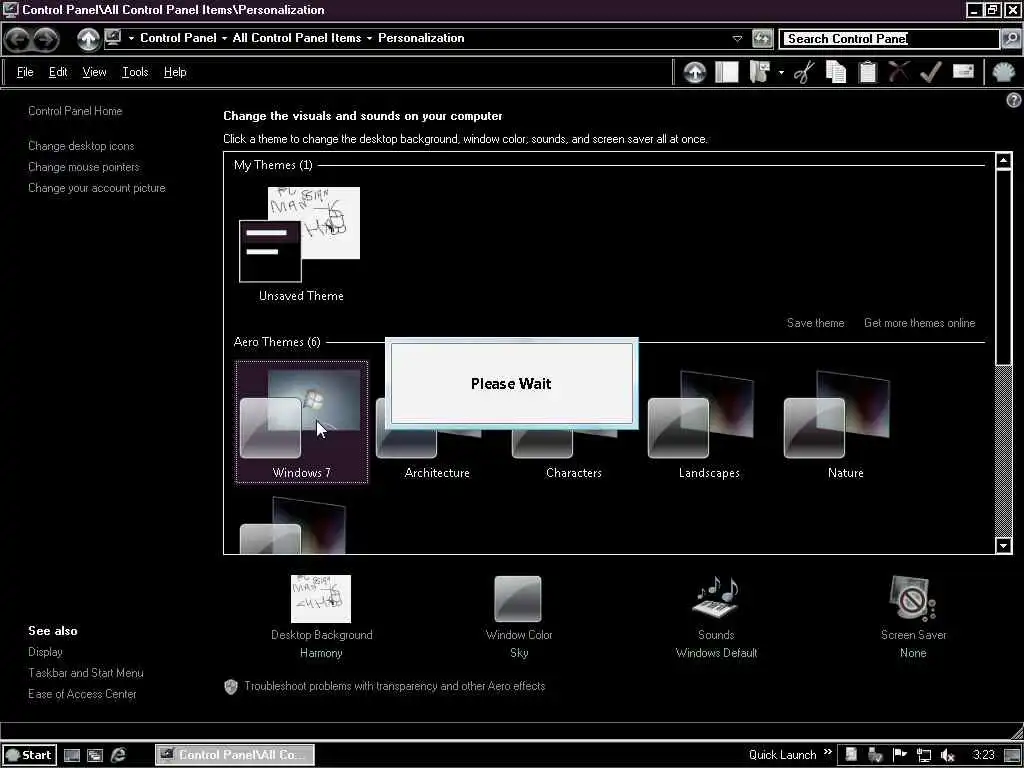Click Troubleshoot problems with transparency link
Screen dimensions: 1024x768
pyautogui.click(x=394, y=686)
